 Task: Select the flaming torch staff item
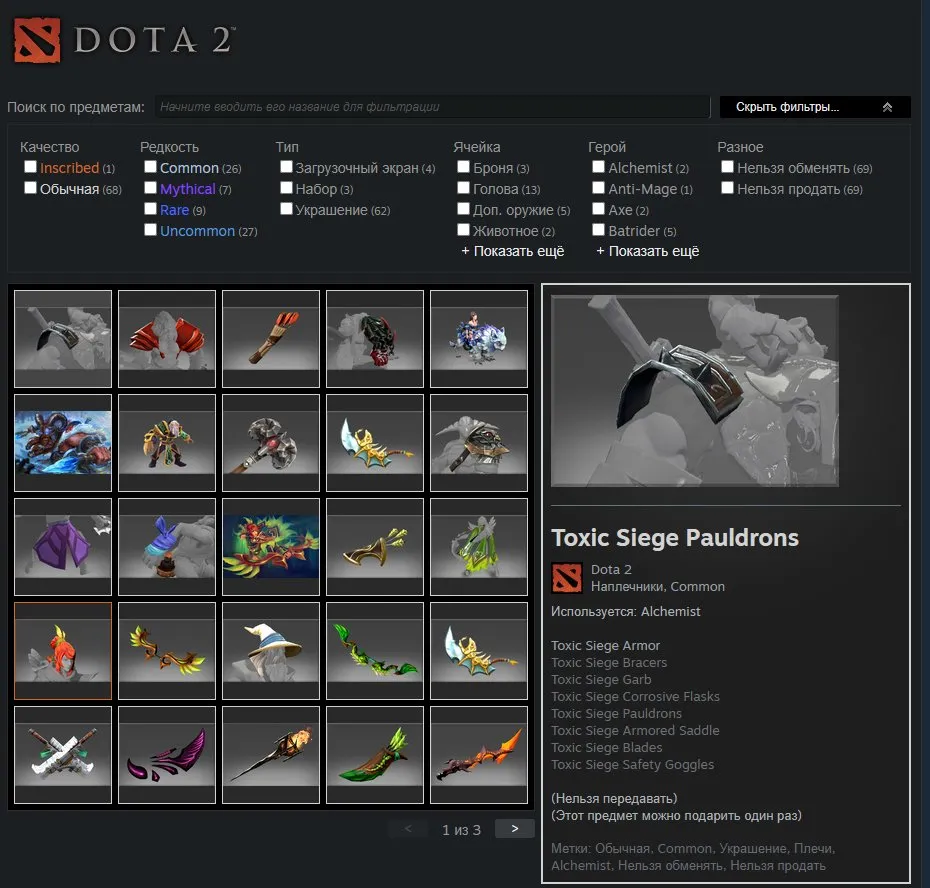(270, 755)
